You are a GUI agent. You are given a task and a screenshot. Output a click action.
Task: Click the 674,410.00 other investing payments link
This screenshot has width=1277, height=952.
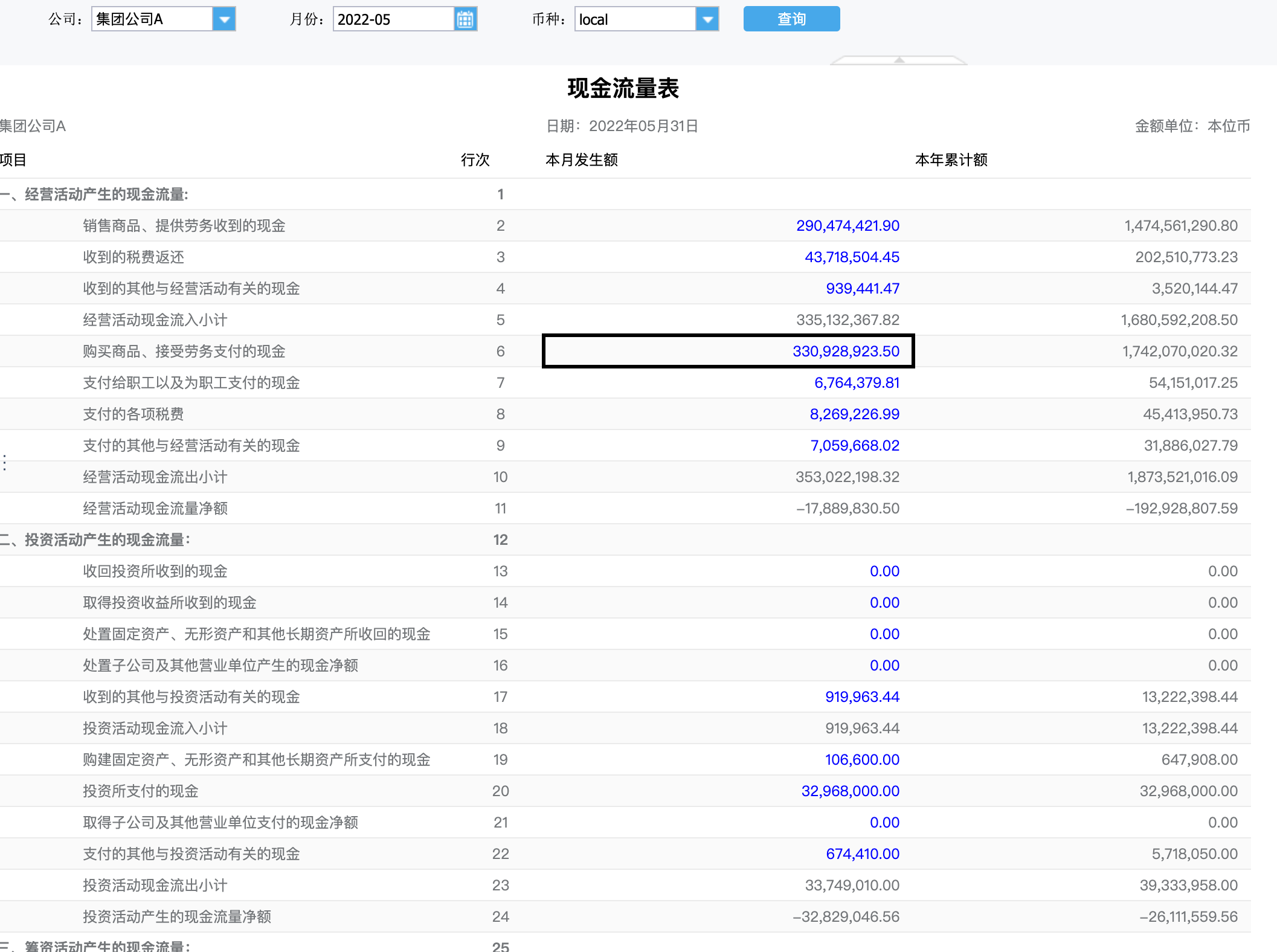(x=863, y=854)
